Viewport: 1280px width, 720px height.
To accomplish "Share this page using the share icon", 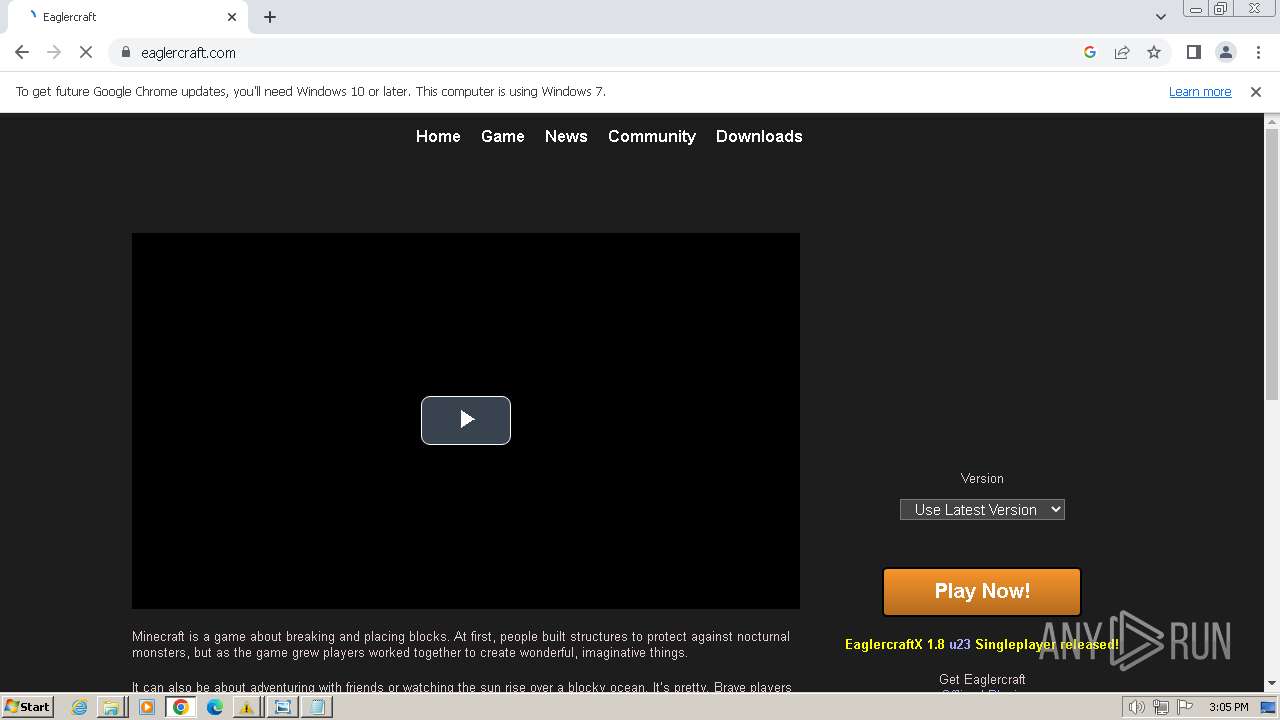I will click(x=1122, y=52).
